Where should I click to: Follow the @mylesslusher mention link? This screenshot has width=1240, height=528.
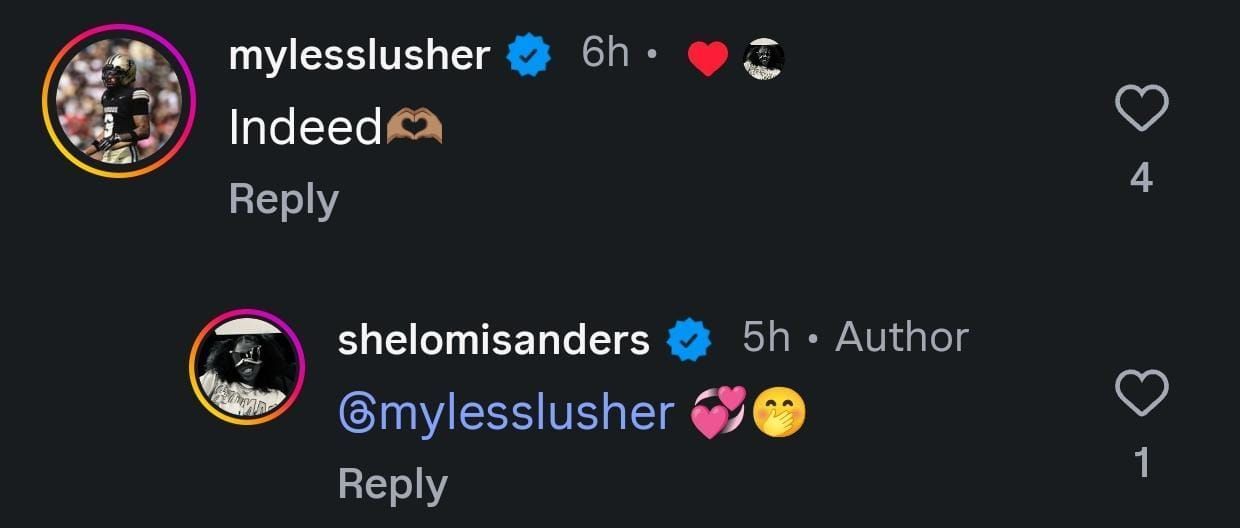pos(507,412)
